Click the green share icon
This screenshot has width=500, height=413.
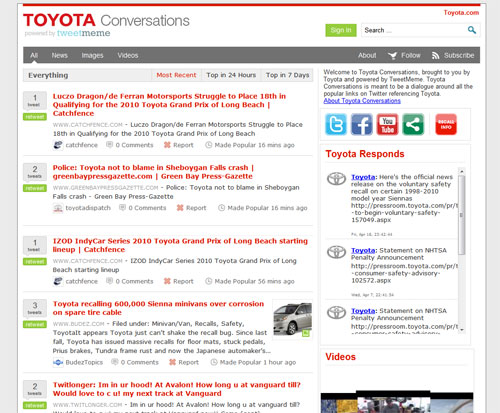(x=413, y=124)
